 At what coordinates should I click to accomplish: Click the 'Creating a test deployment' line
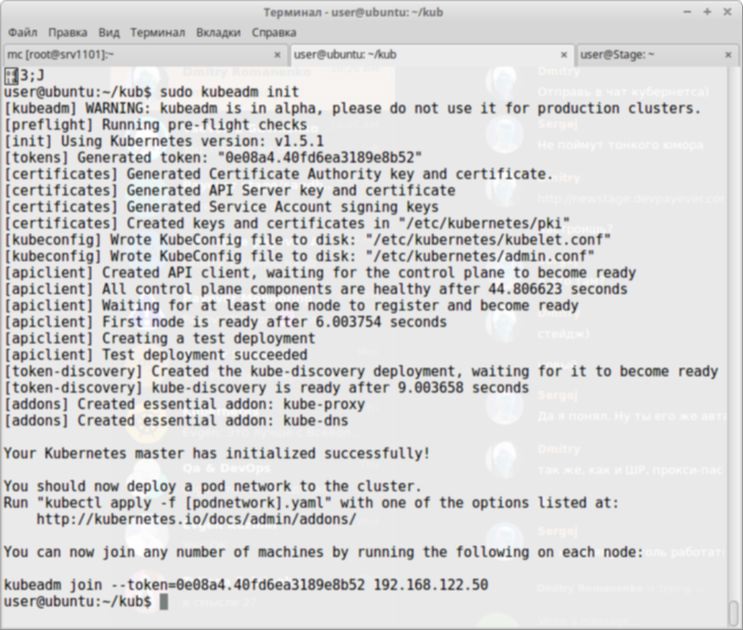click(x=159, y=338)
